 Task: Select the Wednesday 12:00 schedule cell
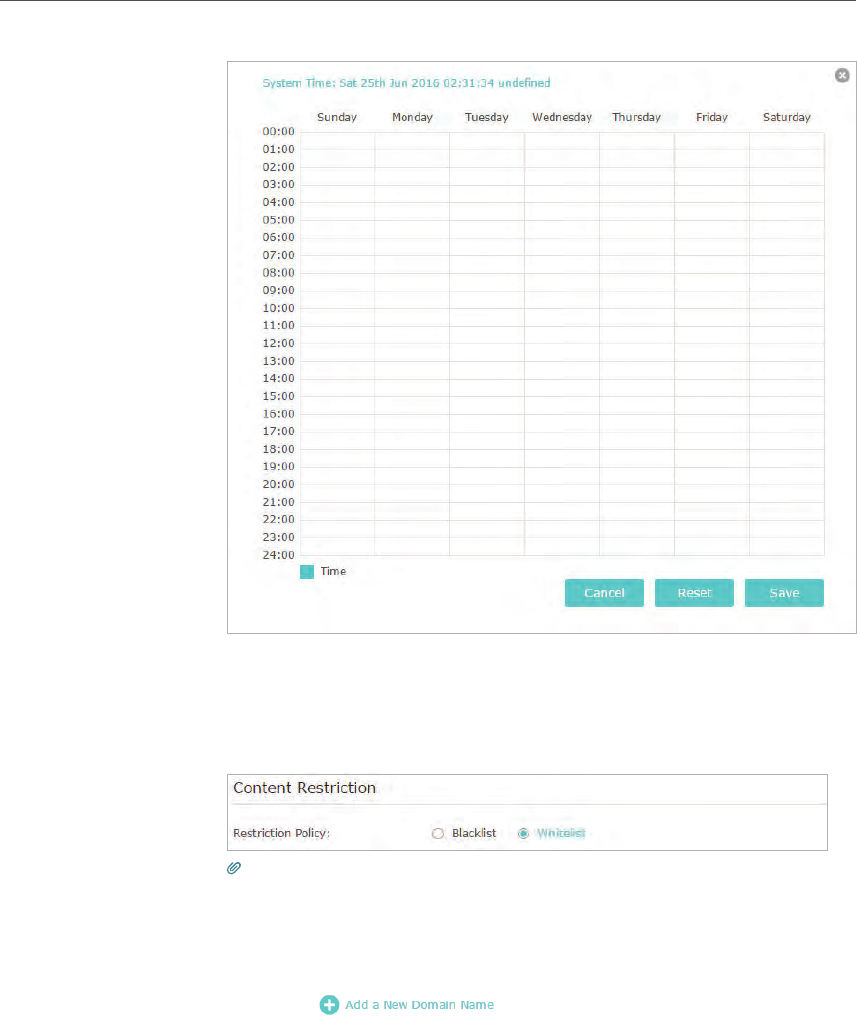[x=562, y=353]
